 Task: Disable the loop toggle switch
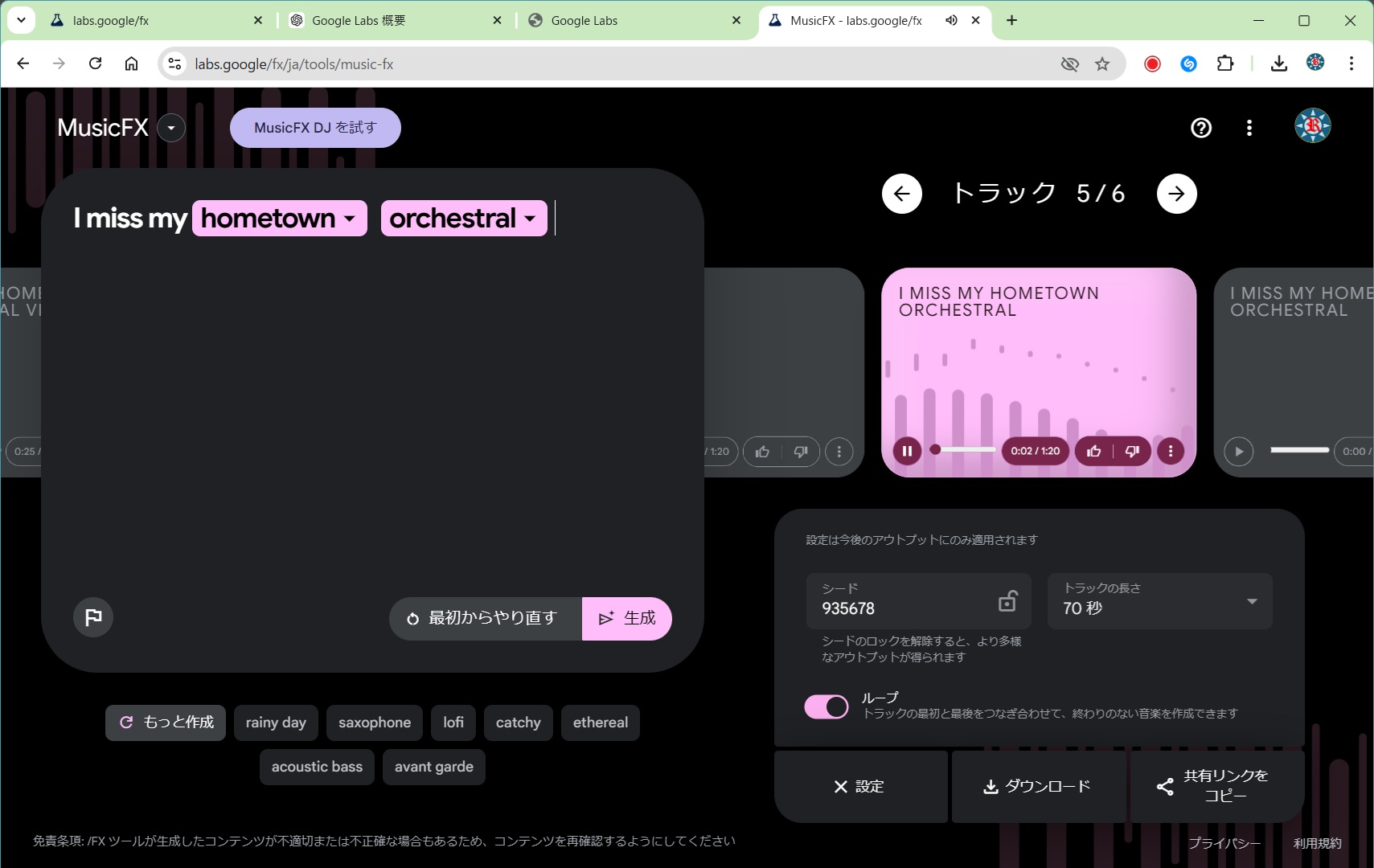tap(826, 706)
